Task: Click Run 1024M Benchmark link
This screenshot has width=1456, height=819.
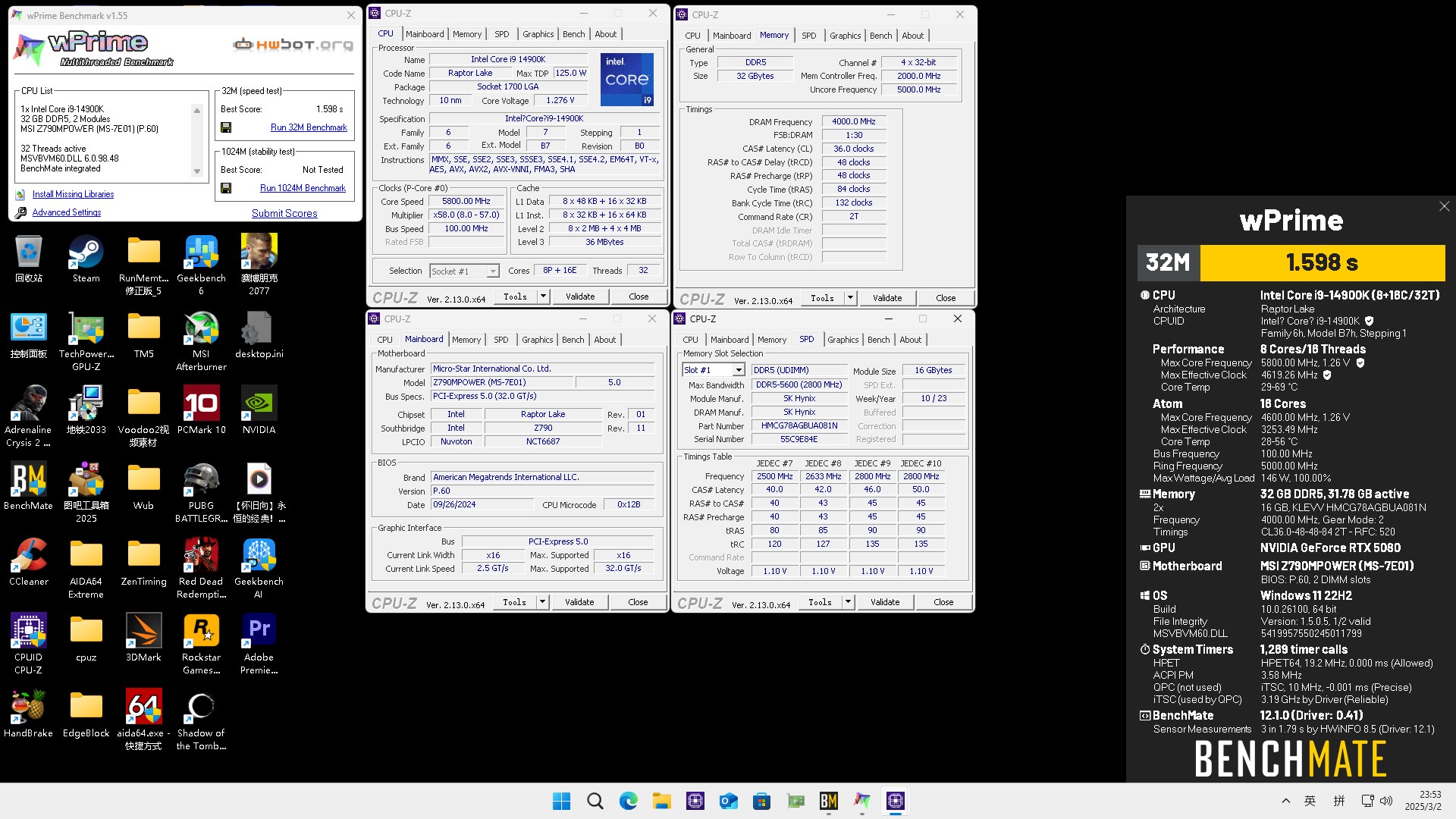Action: click(303, 188)
